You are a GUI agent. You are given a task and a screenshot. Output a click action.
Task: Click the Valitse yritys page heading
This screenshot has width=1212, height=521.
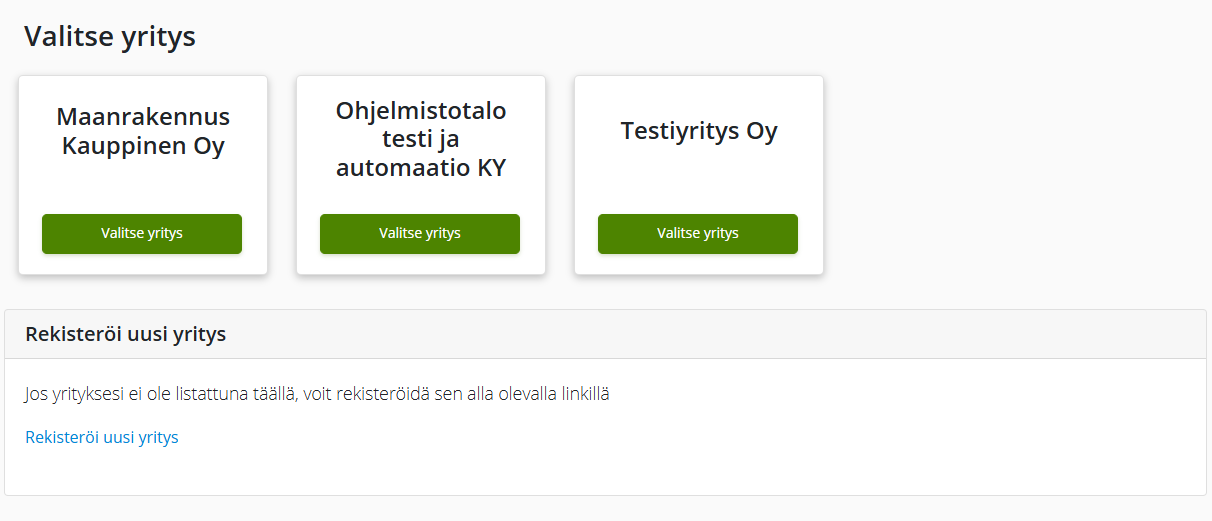click(110, 37)
